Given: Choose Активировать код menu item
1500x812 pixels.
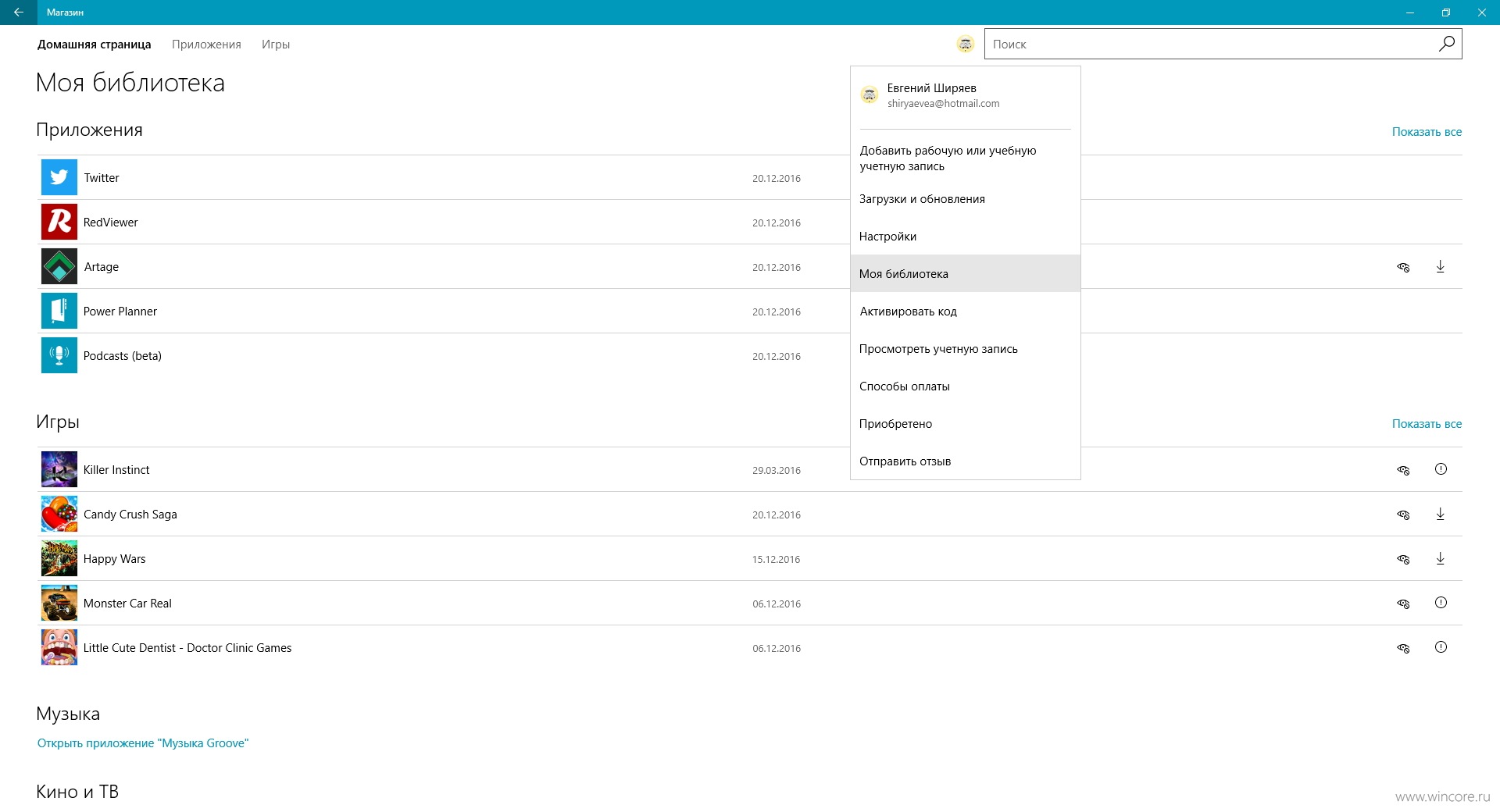Looking at the screenshot, I should pos(966,312).
